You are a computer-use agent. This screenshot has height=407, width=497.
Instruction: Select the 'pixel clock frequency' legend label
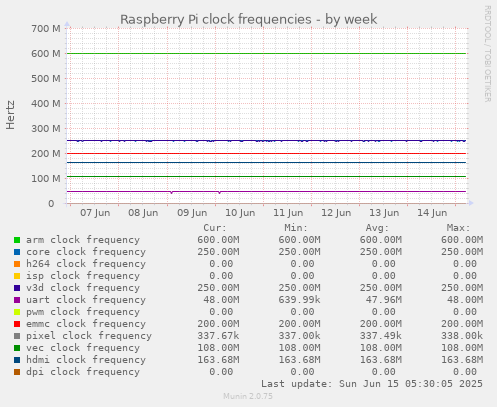point(89,336)
